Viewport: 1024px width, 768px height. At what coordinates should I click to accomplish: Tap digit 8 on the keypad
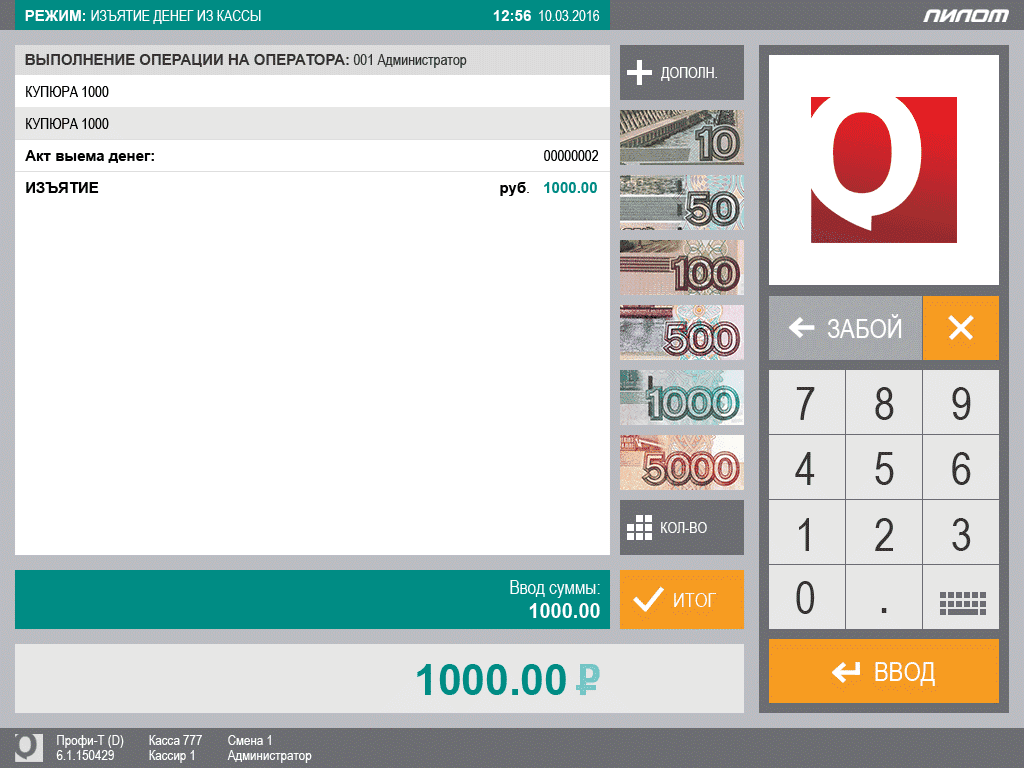[884, 402]
